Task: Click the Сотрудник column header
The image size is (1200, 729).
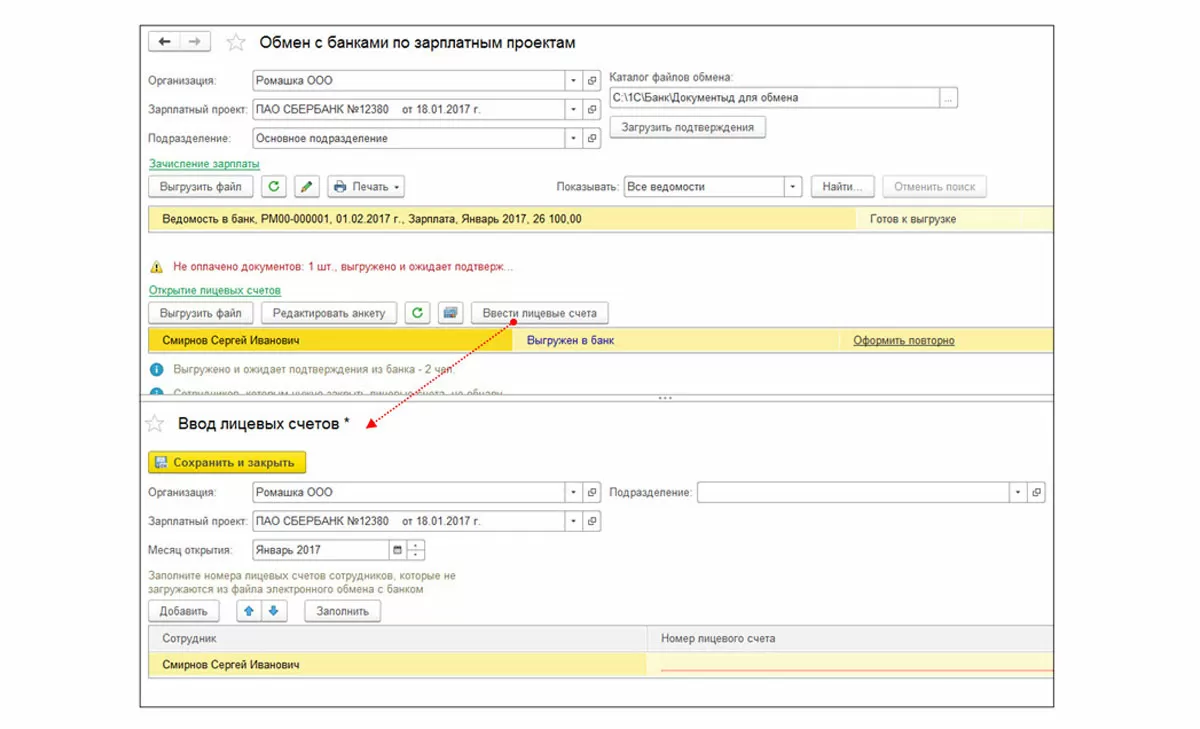Action: 398,638
